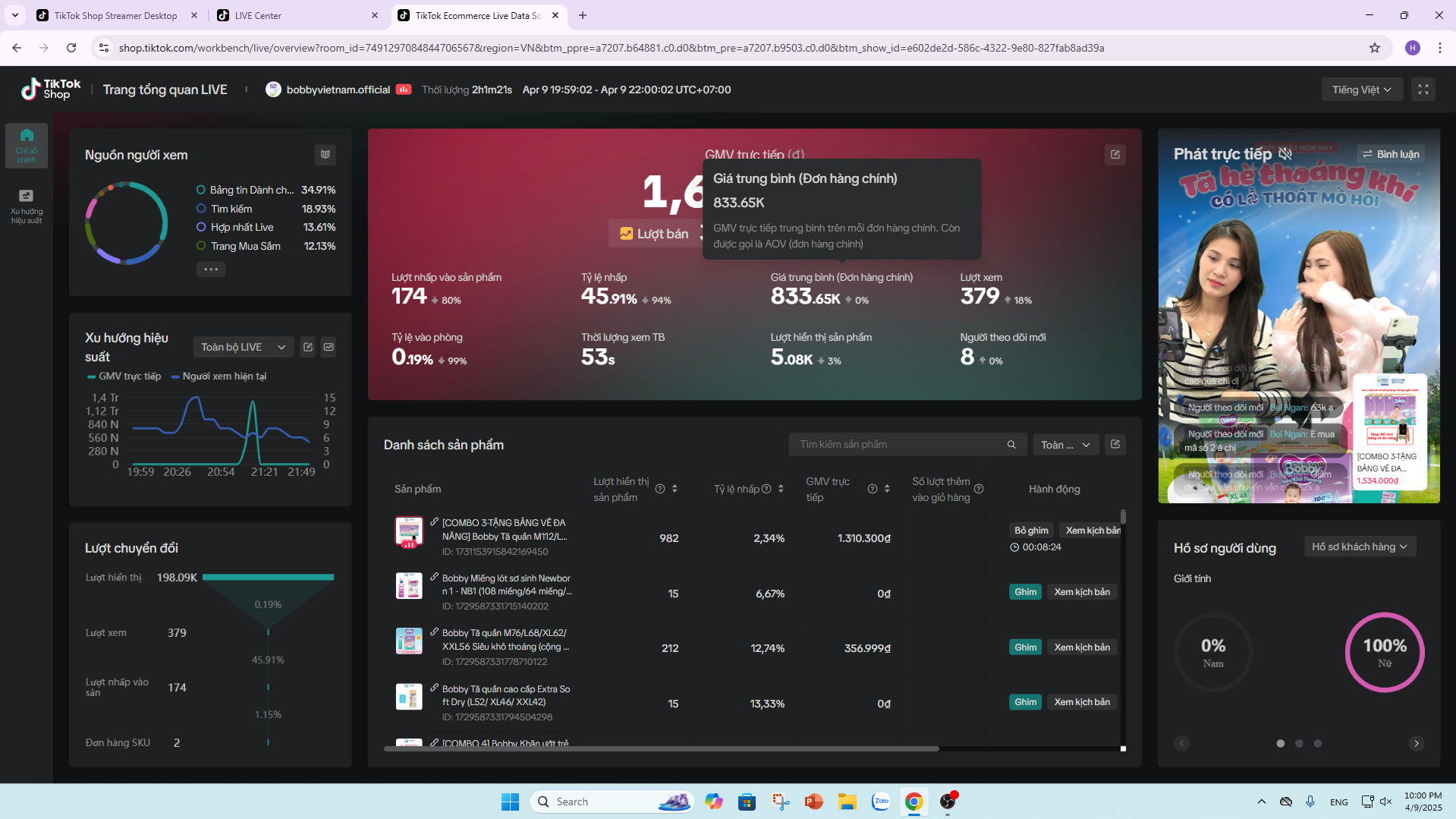This screenshot has width=1456, height=819.
Task: Show hidden system tray icons
Action: 1261,802
